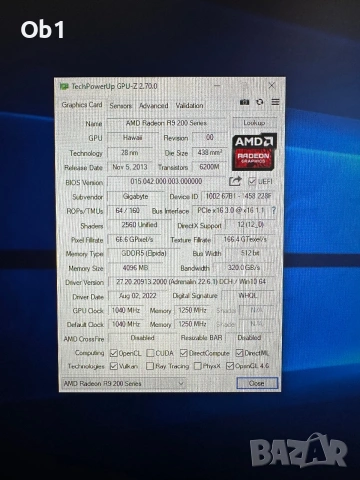Click the DirectX Support field 12 (12_0)
360x480 pixels.
[250, 225]
